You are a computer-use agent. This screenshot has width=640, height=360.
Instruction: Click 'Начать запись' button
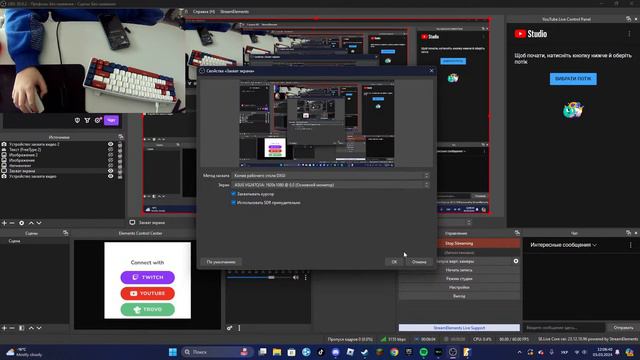(459, 270)
